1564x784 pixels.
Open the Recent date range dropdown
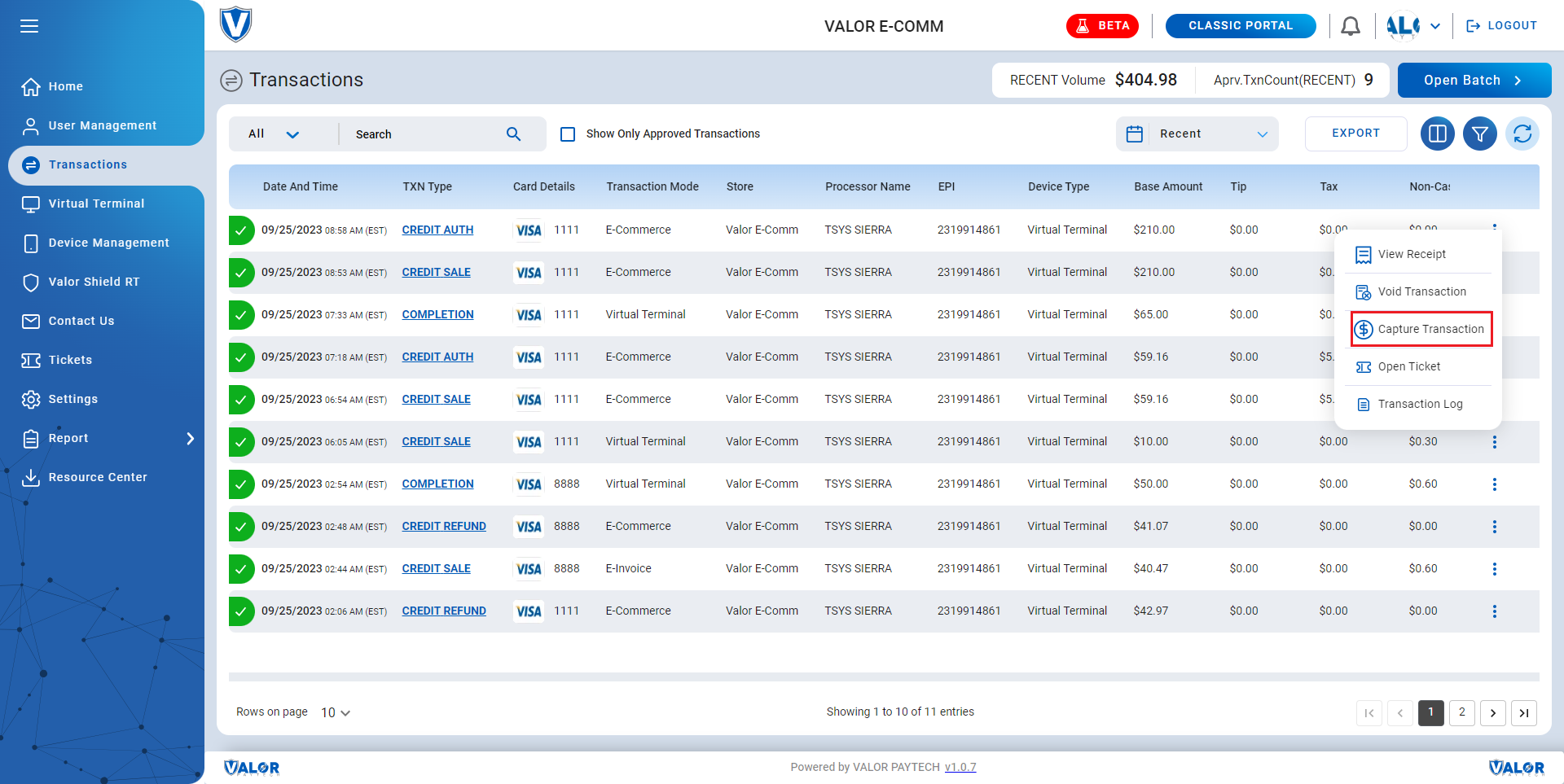coord(1197,134)
